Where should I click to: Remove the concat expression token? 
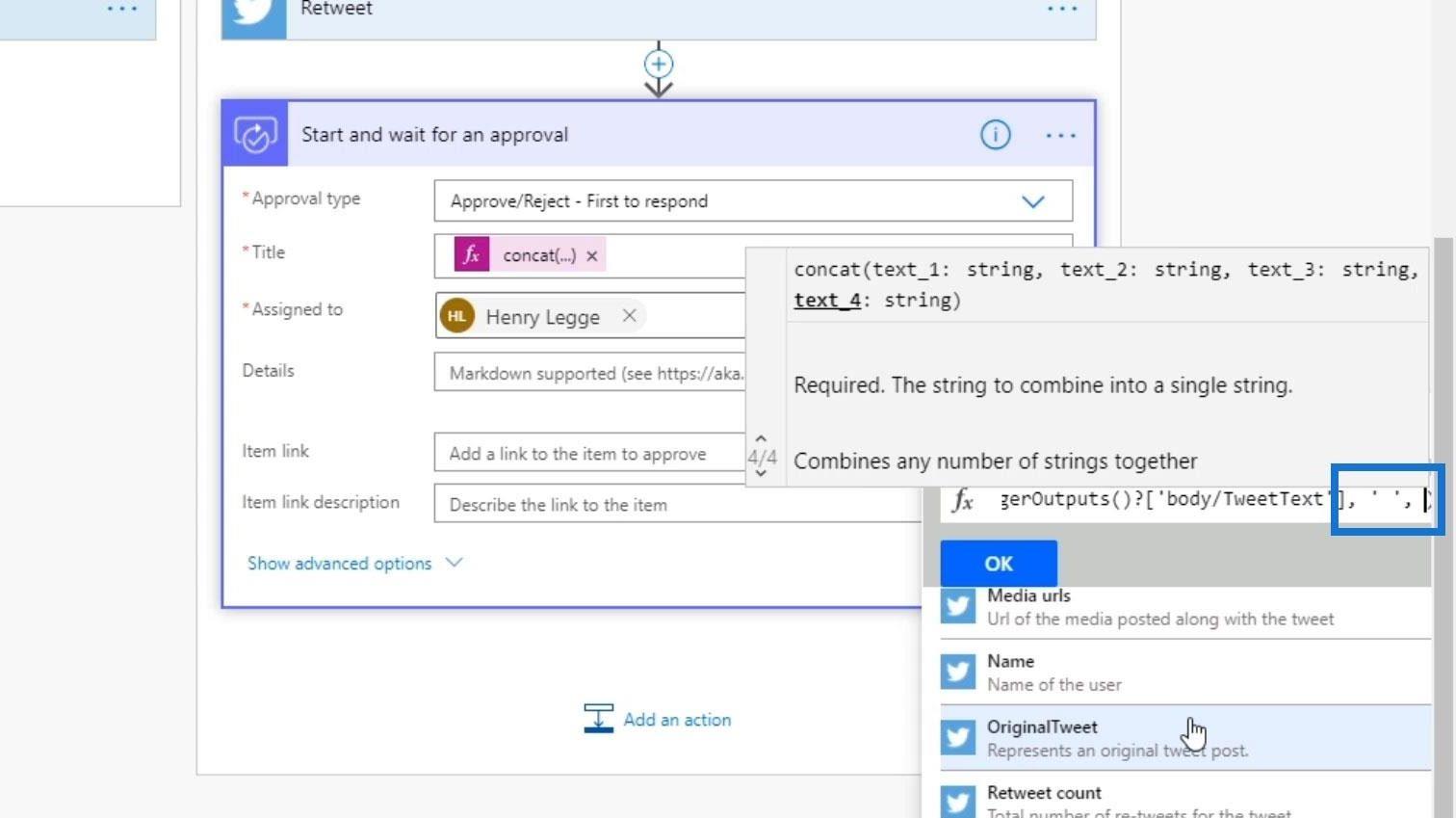pos(592,256)
